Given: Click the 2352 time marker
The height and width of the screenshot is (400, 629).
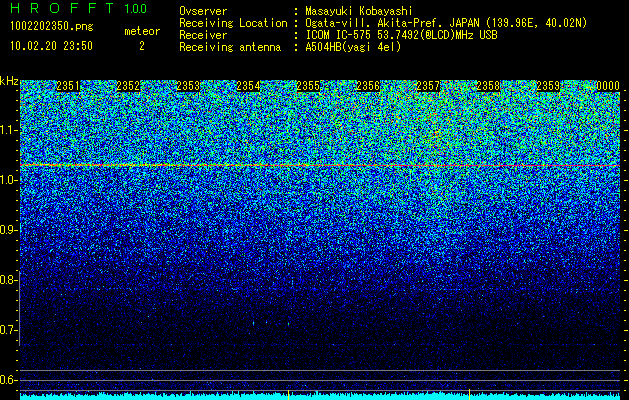Looking at the screenshot, I should pyautogui.click(x=128, y=86).
